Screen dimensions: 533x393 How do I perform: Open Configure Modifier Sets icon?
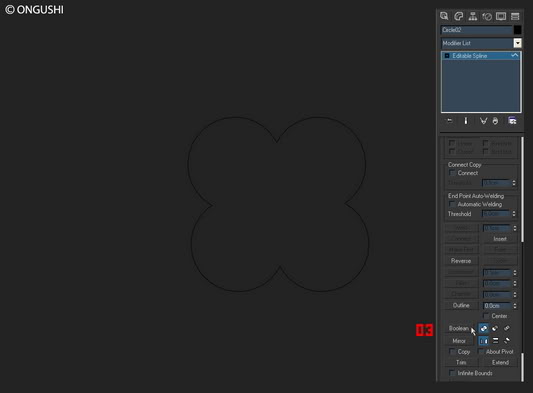512,121
